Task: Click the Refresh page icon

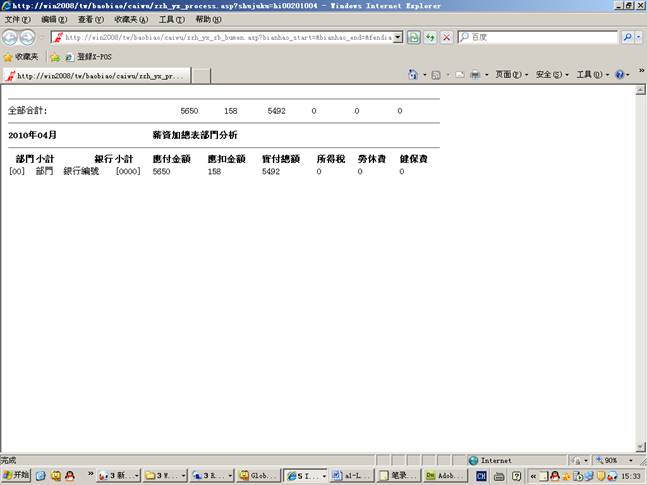Action: pyautogui.click(x=429, y=37)
